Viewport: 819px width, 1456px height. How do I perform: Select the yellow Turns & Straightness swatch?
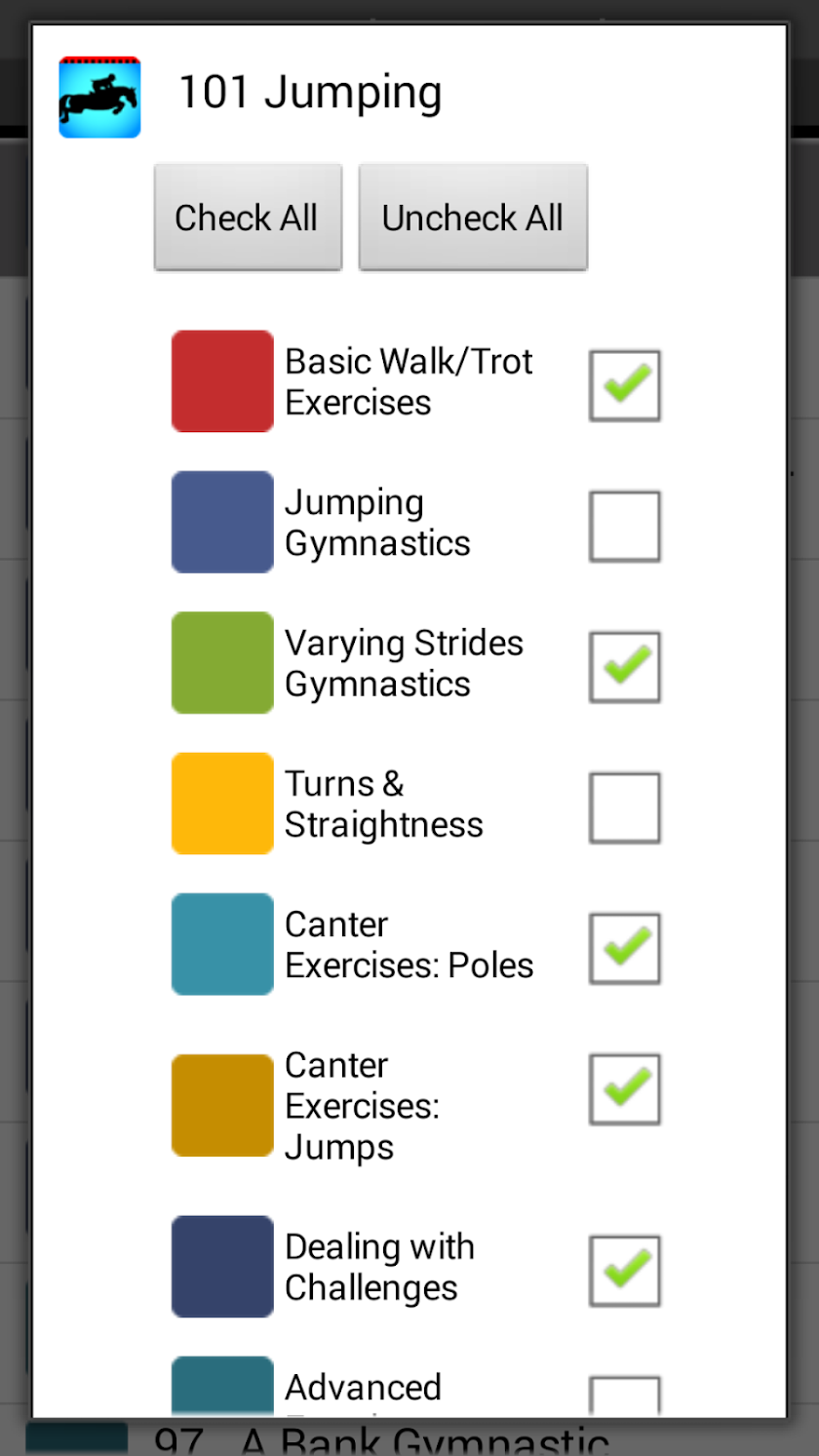point(222,804)
